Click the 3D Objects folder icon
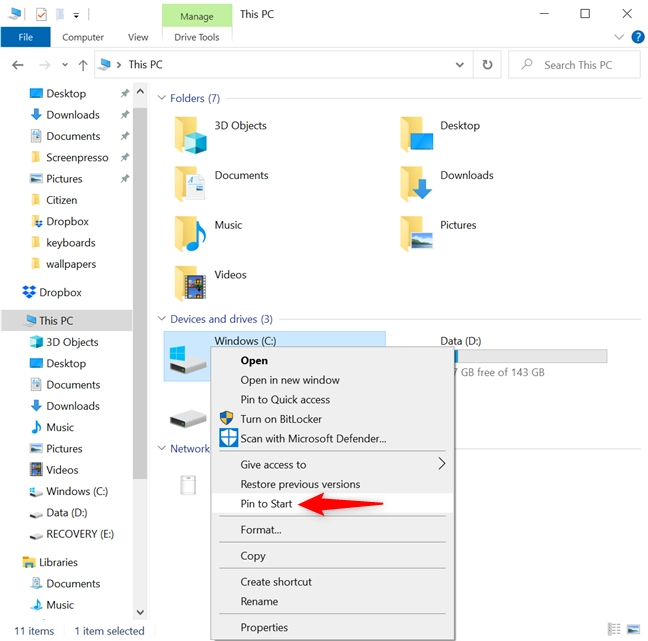The height and width of the screenshot is (641, 648). click(x=190, y=135)
